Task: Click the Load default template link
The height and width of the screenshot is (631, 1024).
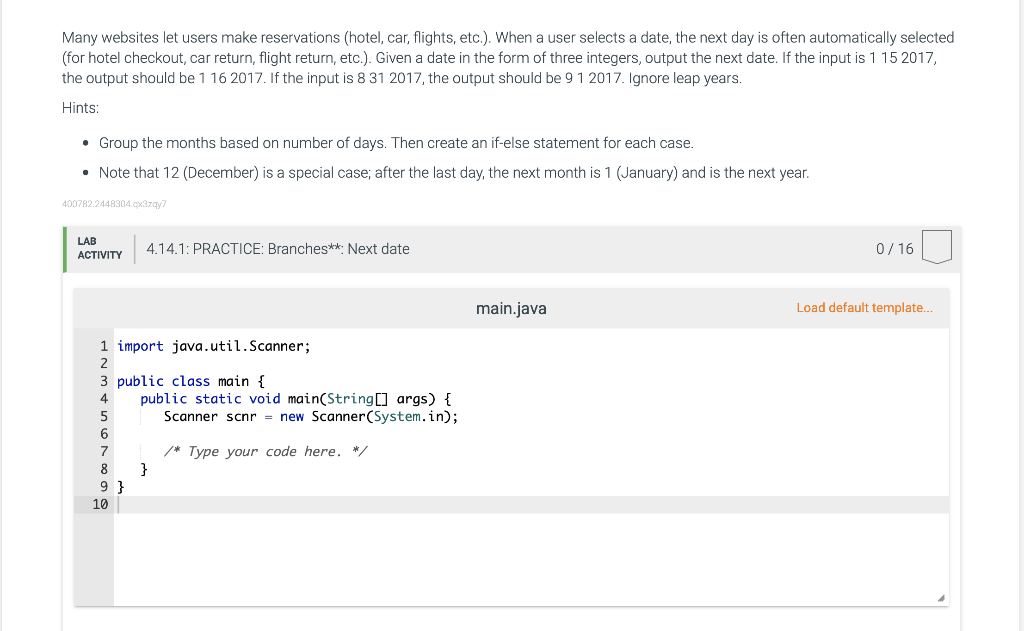Action: pos(864,308)
